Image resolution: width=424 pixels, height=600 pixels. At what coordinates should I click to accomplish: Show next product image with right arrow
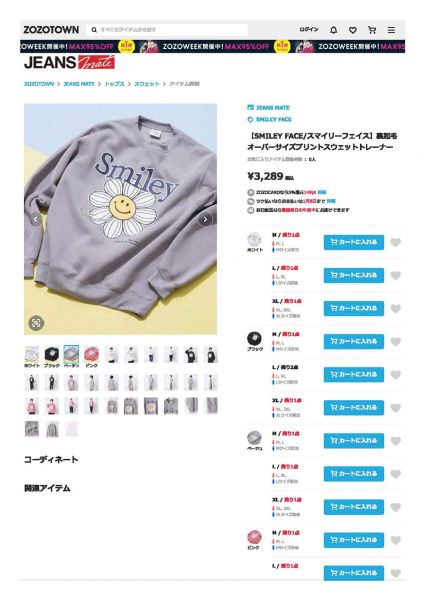coord(205,219)
